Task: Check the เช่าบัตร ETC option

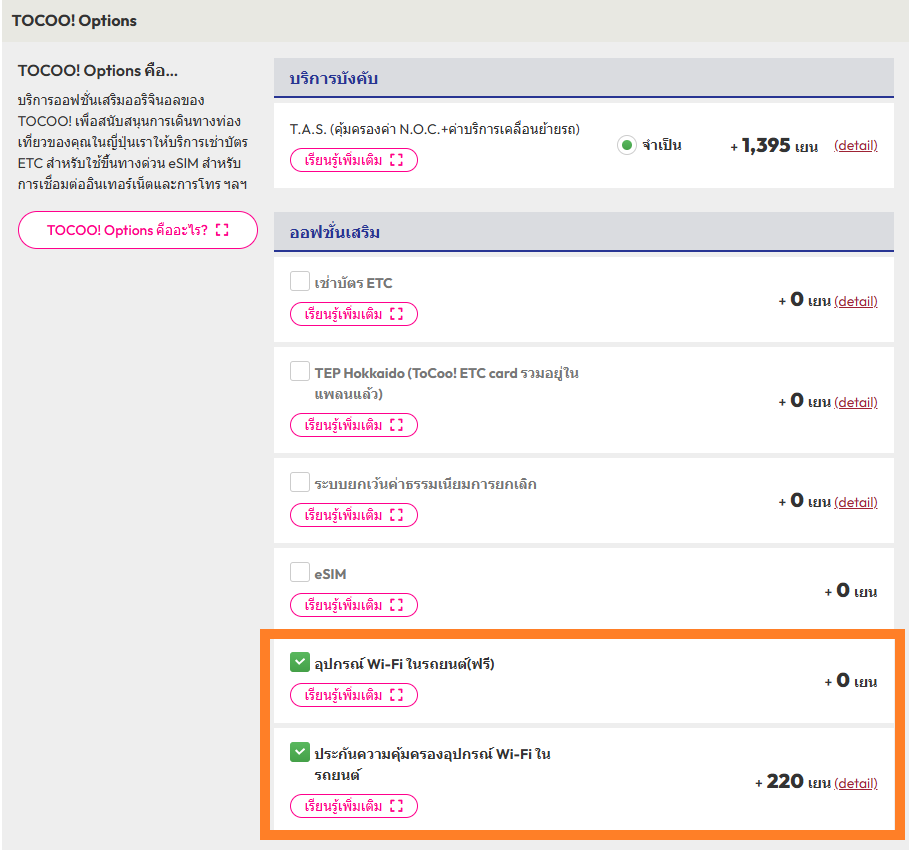Action: pos(300,281)
